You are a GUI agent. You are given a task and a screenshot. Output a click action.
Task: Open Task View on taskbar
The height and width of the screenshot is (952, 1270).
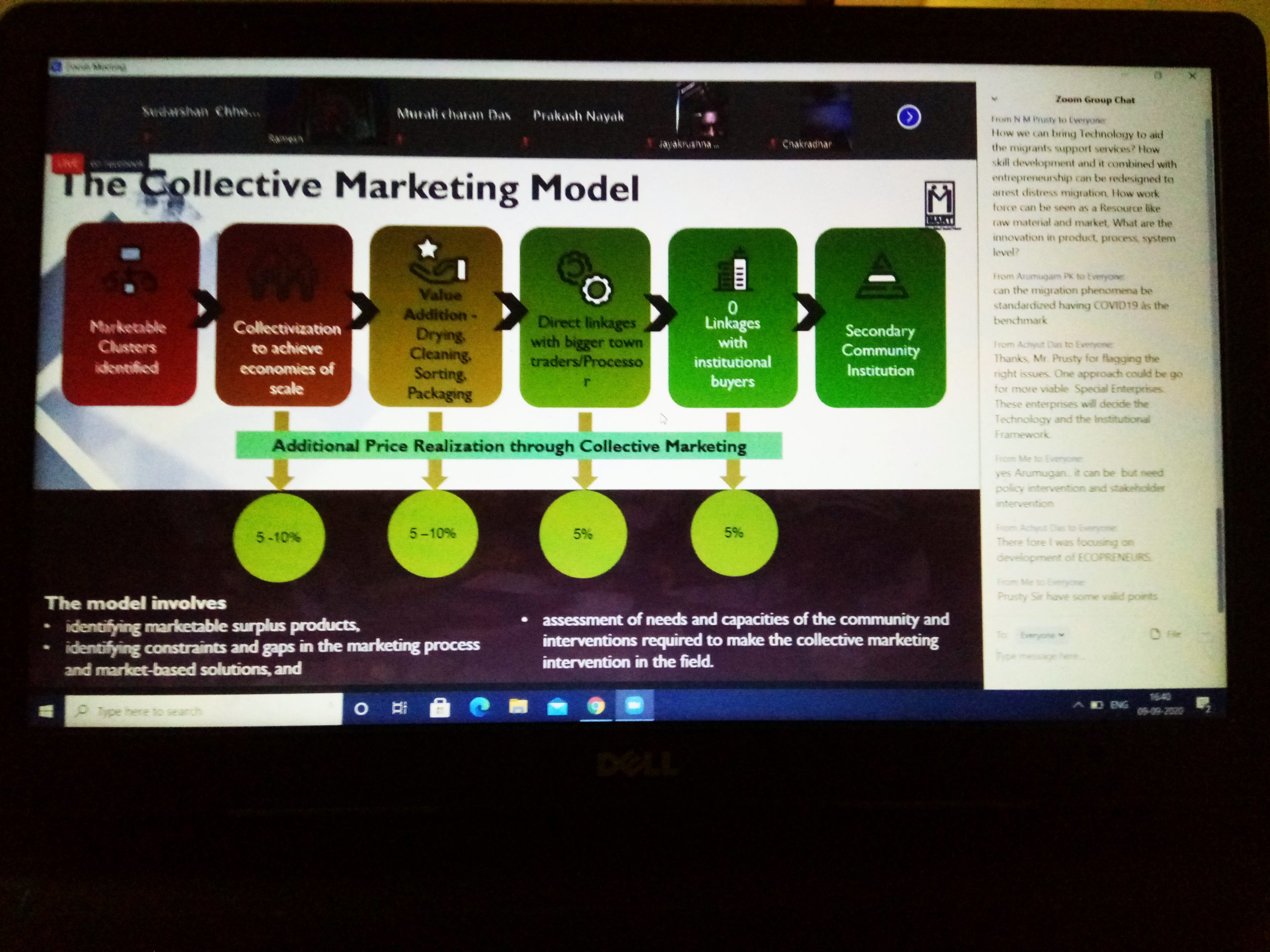click(399, 709)
